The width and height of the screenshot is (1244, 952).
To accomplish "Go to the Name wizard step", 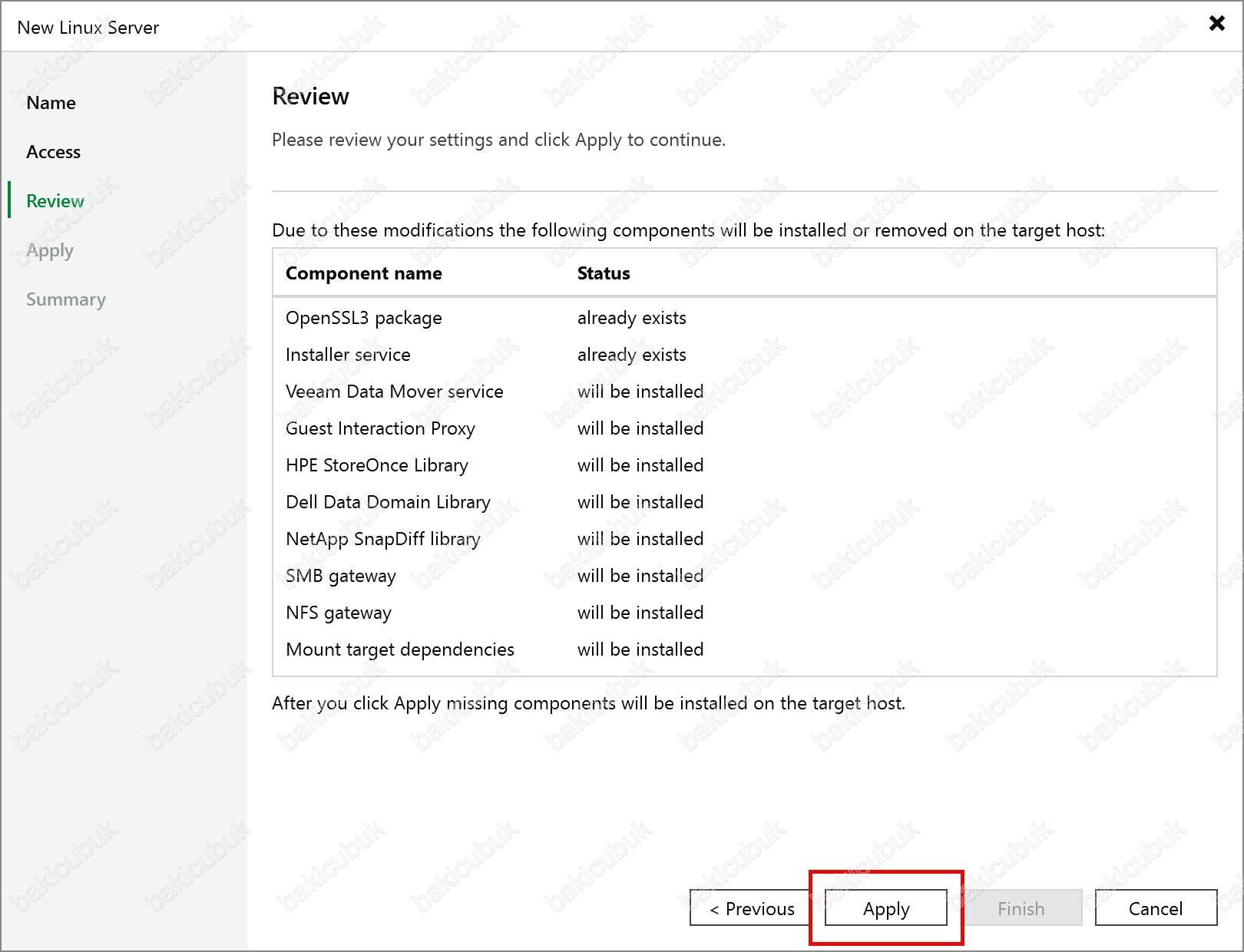I will coord(51,103).
